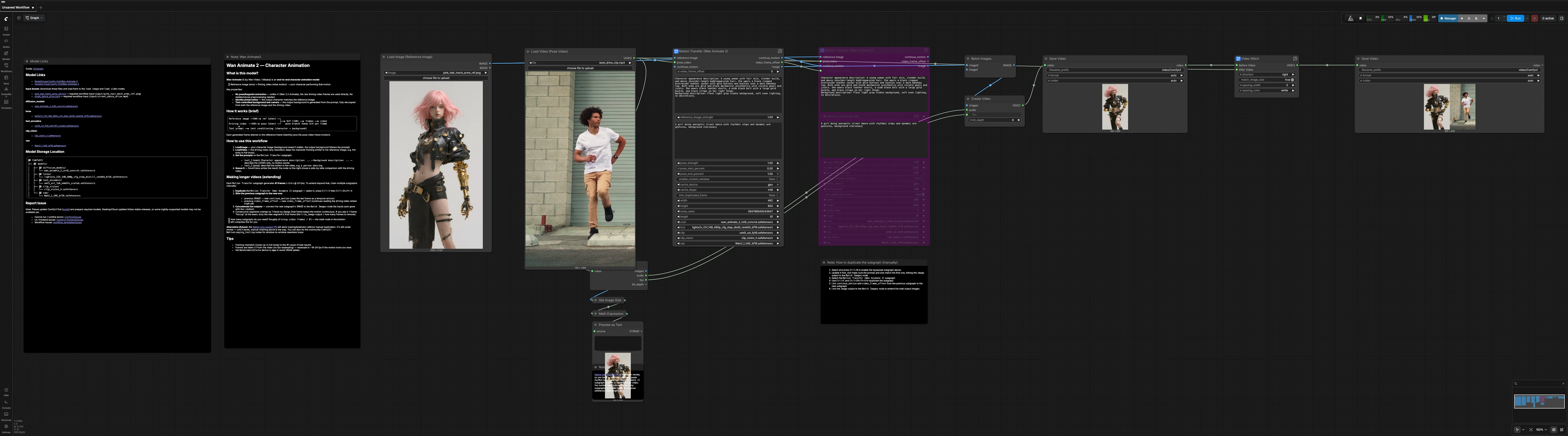This screenshot has width=1568, height=436.
Task: Open the Assets sidebar panel
Action: (x=6, y=31)
